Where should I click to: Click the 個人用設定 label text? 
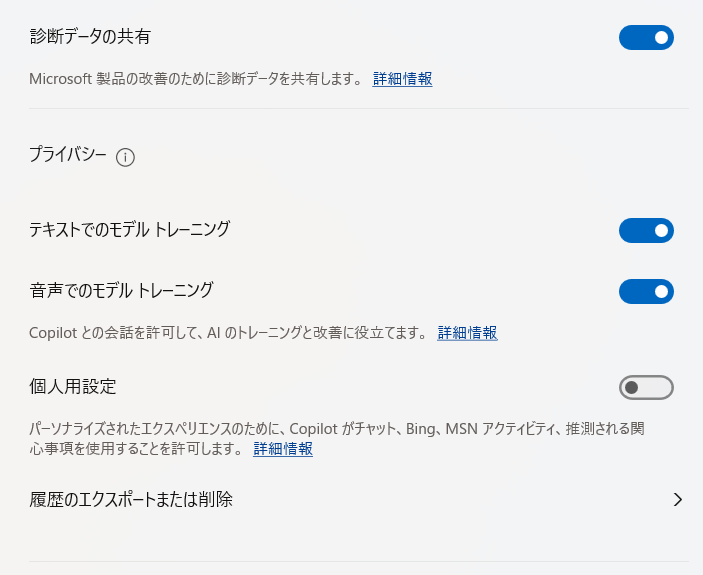pyautogui.click(x=73, y=386)
